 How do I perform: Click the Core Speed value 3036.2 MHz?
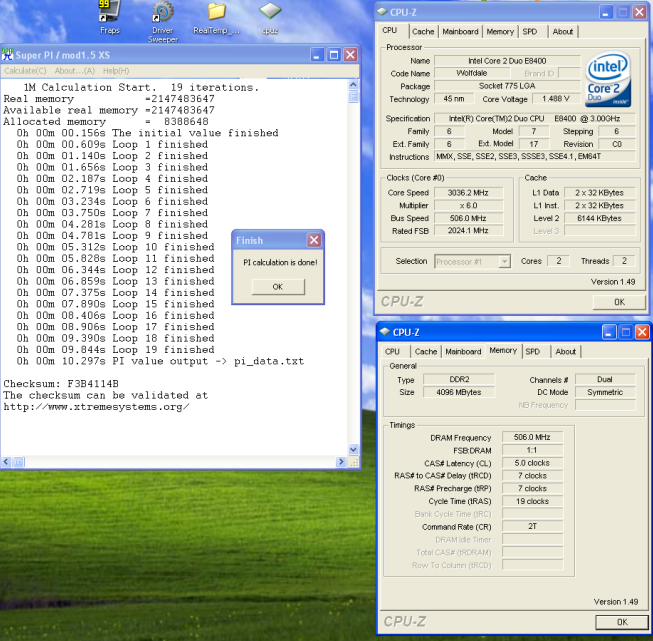468,193
